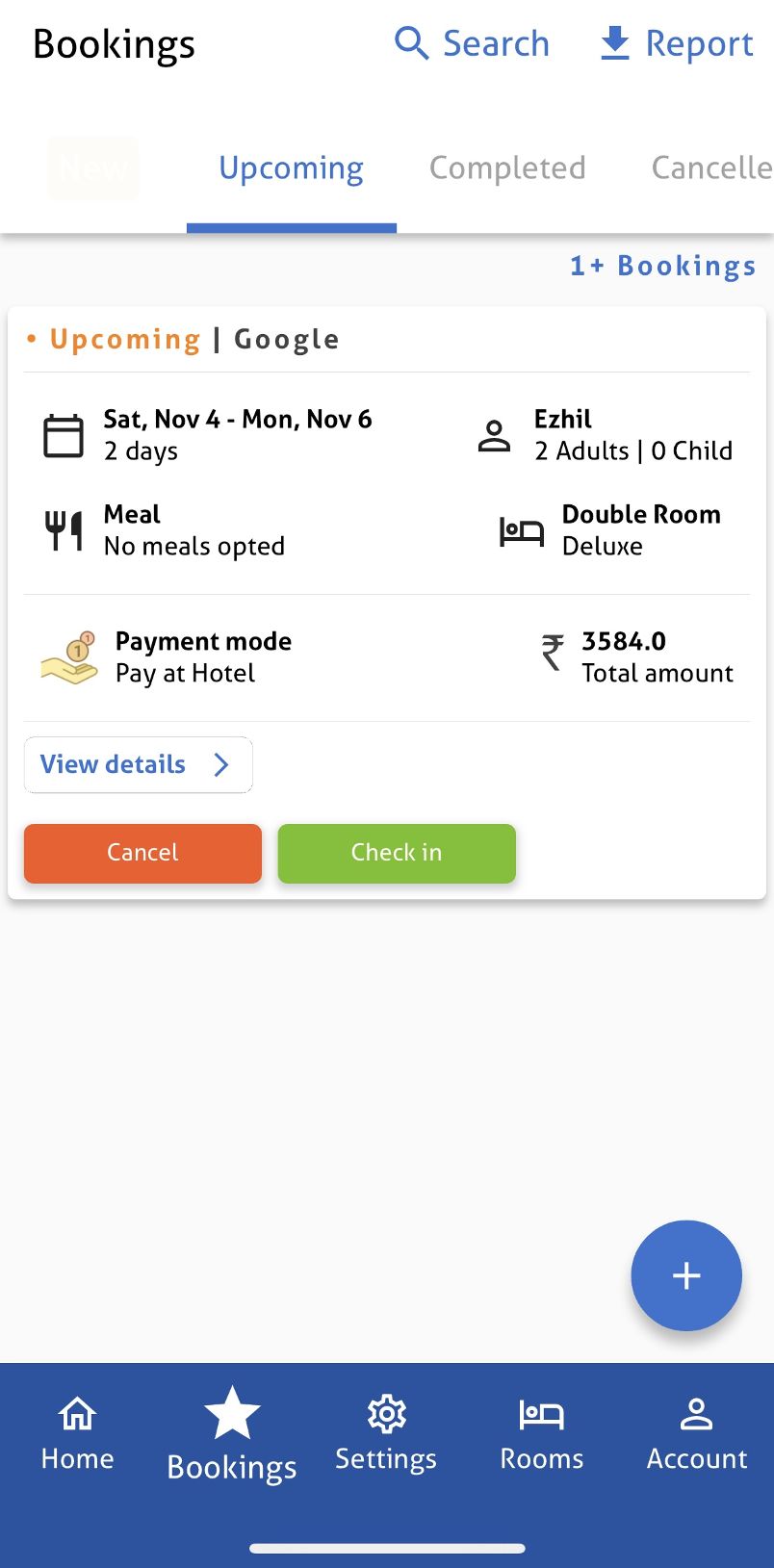Select the Upcoming tab

(x=291, y=168)
